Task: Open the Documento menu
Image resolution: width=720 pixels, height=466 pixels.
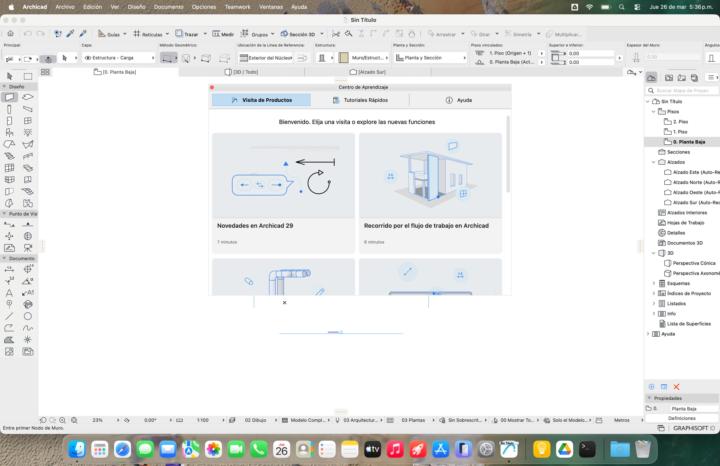Action: (x=169, y=7)
